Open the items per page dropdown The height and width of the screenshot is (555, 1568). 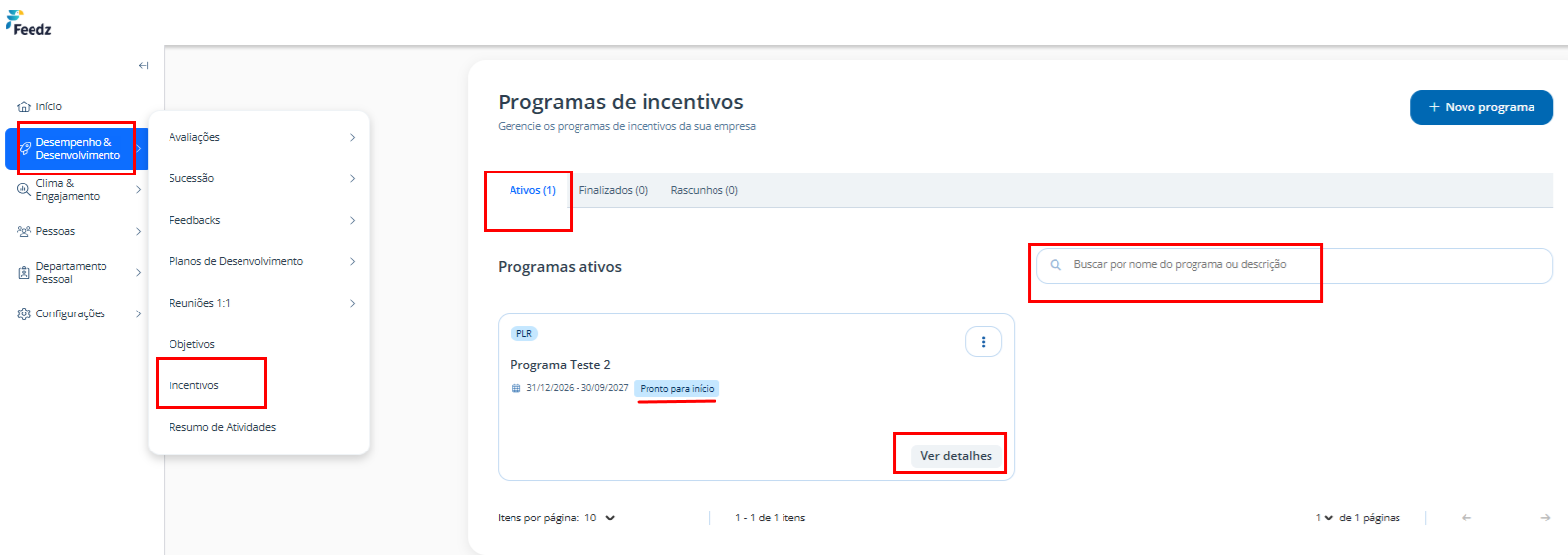point(599,518)
